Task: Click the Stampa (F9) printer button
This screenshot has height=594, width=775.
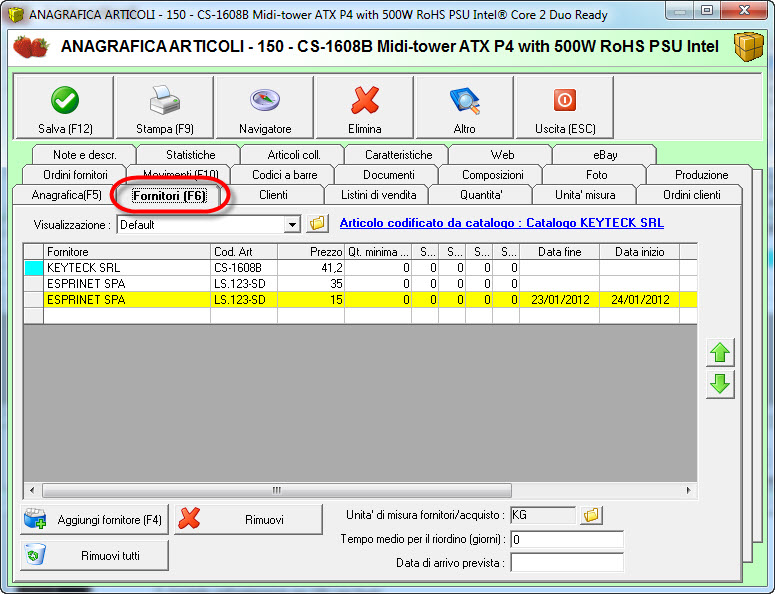Action: (165, 107)
